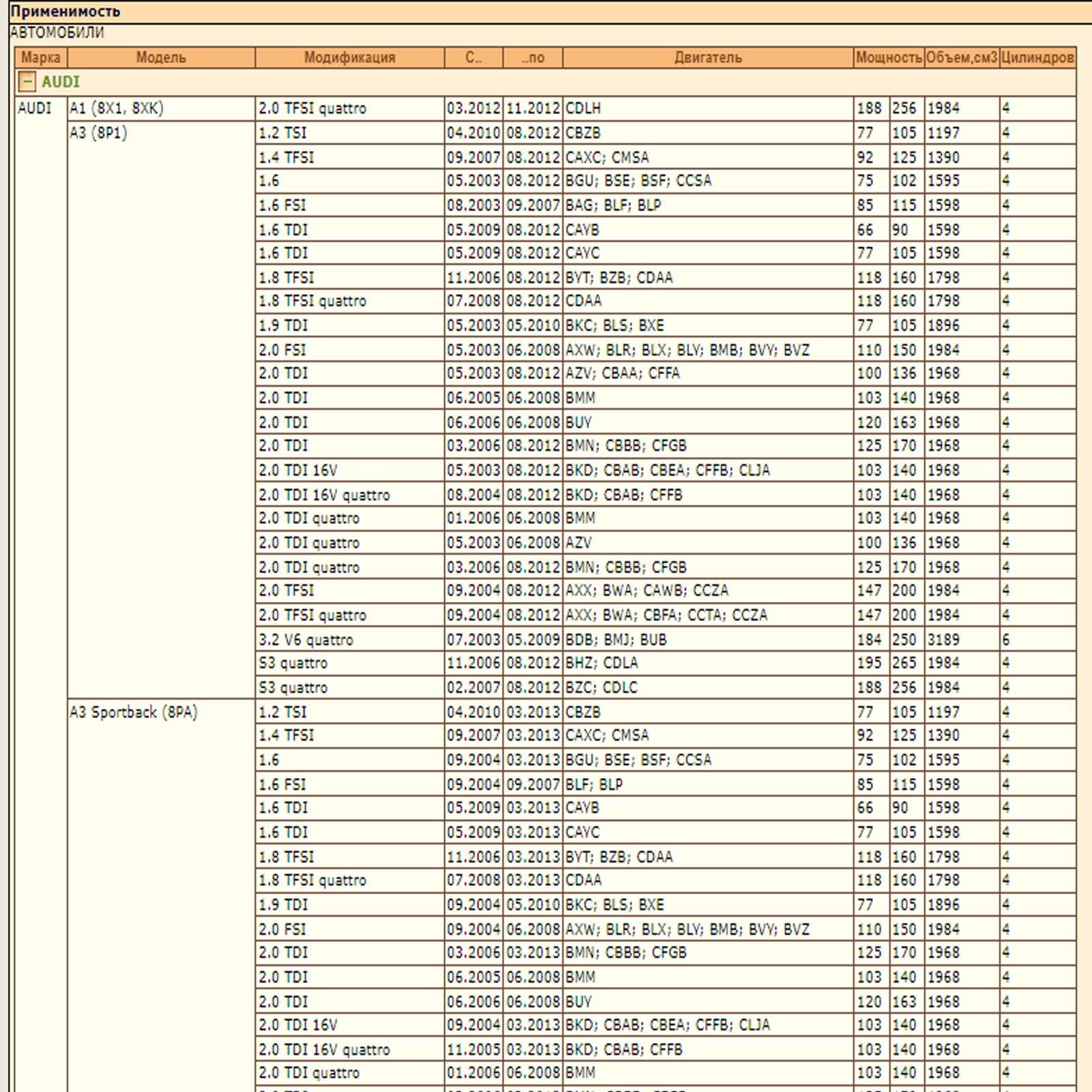Click the '2.0 TFSI quattro' cell in A1 row
This screenshot has height=1092, width=1092.
349,109
